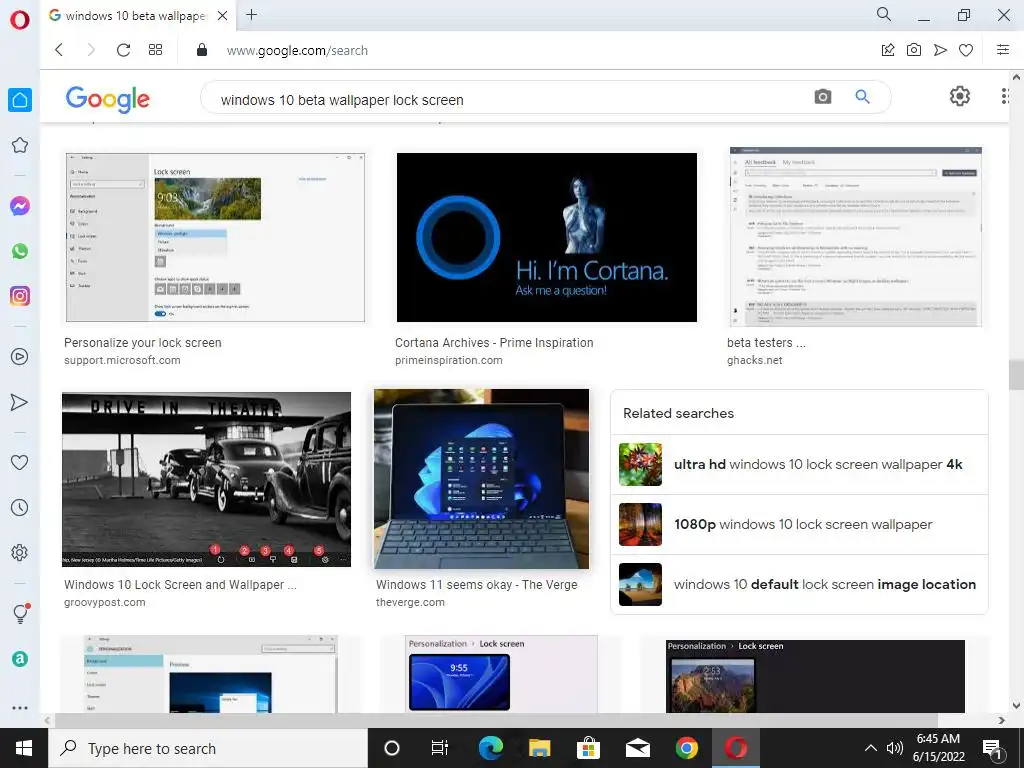Open Speed Dial start page grid
This screenshot has width=1024, height=768.
click(x=155, y=50)
